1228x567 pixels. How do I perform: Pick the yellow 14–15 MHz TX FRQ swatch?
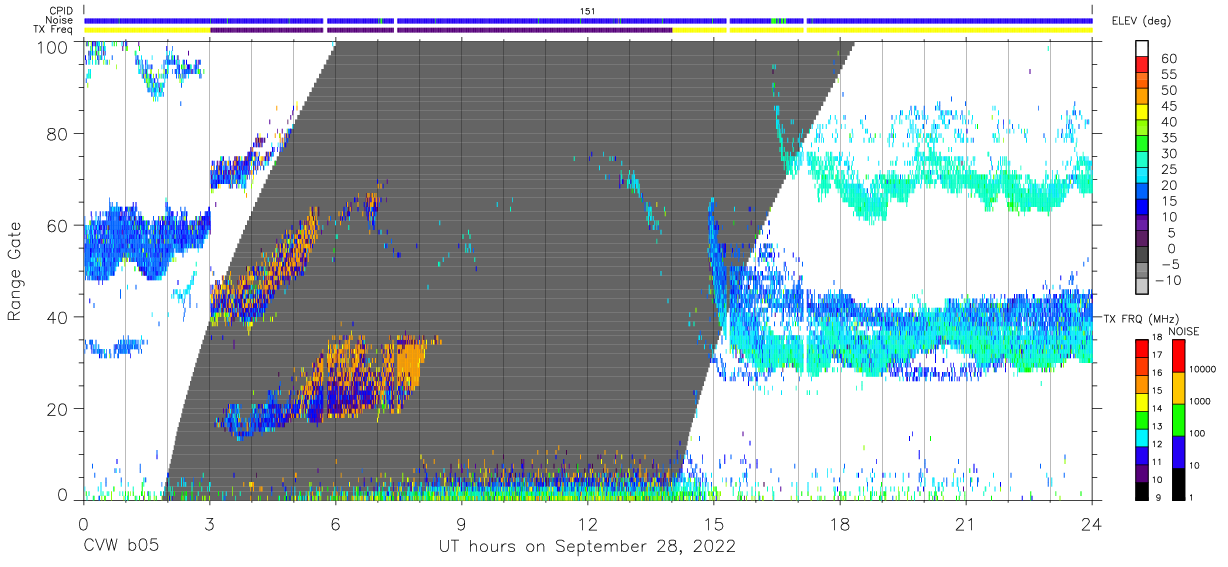1143,401
